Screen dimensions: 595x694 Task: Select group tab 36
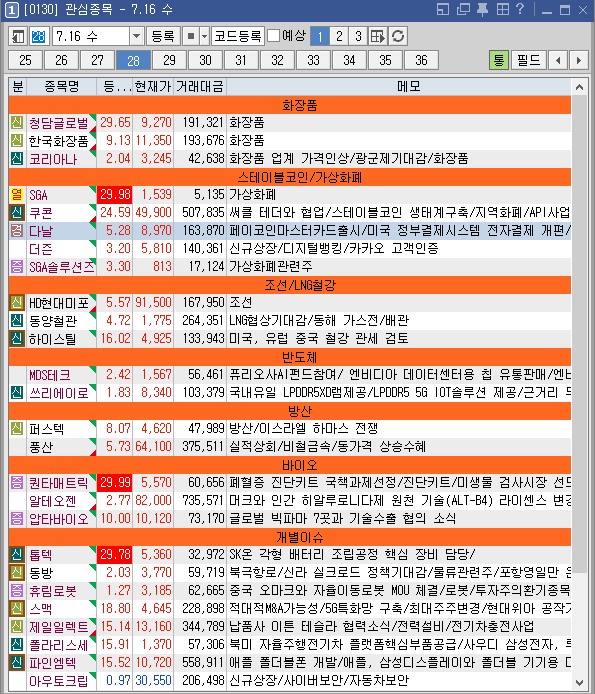point(421,60)
